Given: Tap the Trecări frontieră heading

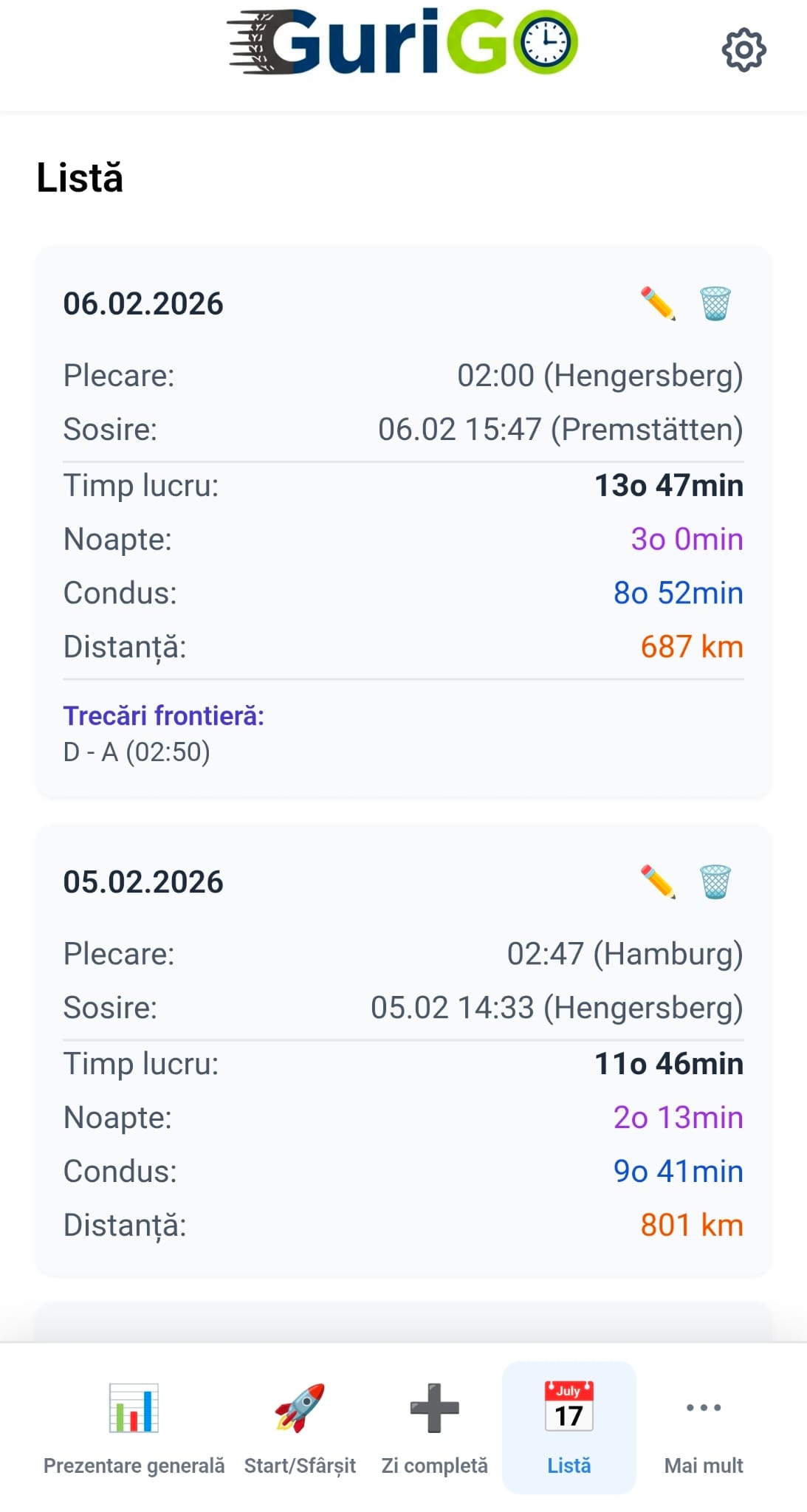Looking at the screenshot, I should pos(163,715).
